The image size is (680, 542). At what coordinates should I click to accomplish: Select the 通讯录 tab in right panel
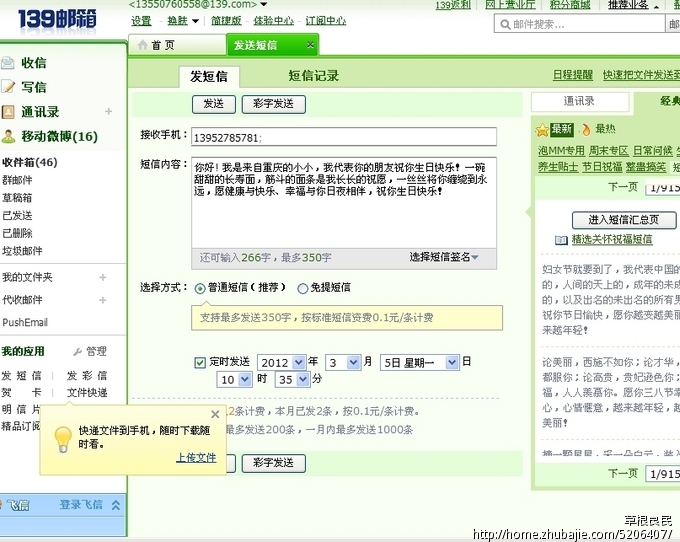[x=580, y=101]
